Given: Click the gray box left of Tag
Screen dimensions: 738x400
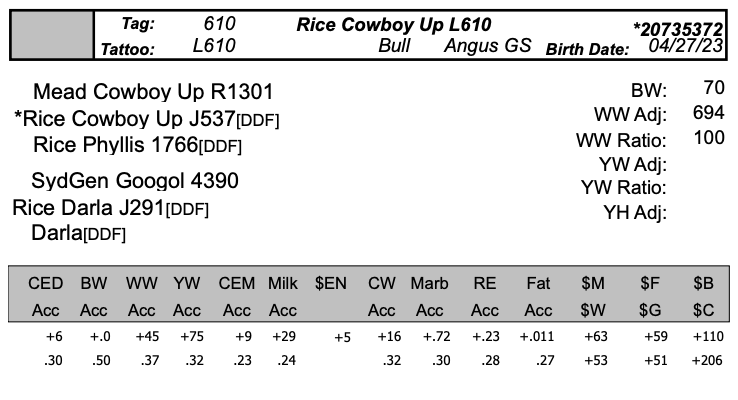Looking at the screenshot, I should (x=51, y=35).
